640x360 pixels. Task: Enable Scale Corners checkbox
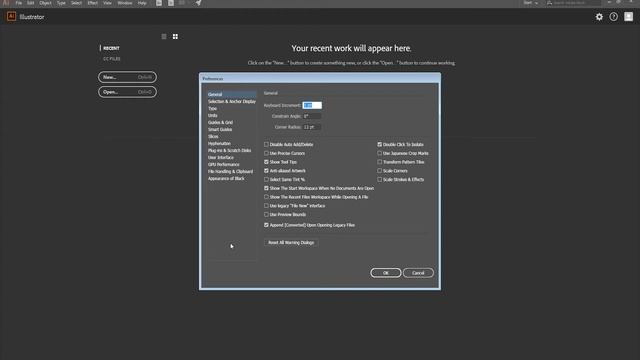tap(380, 171)
